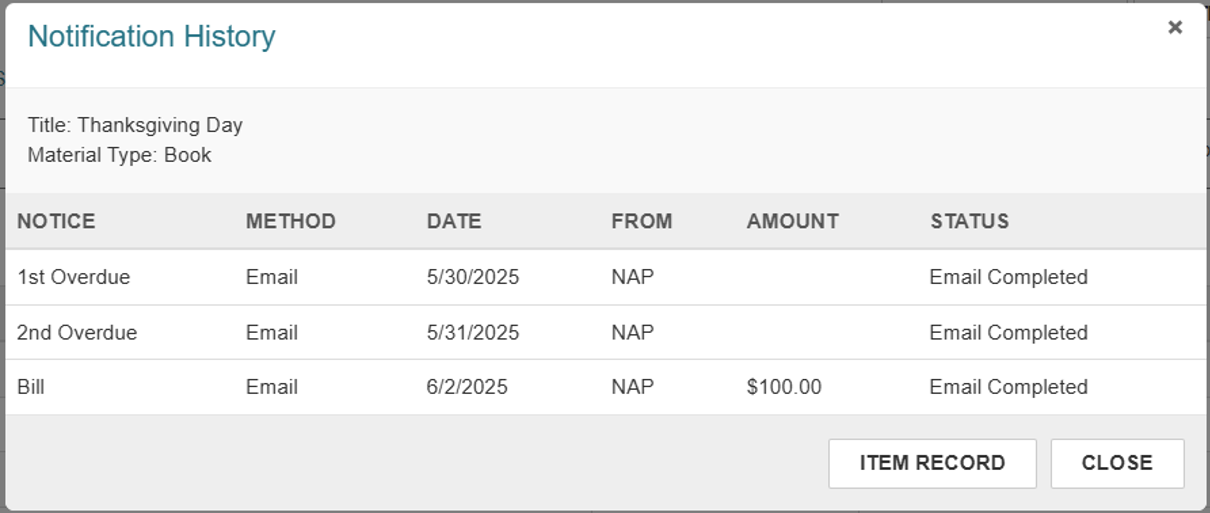Select the 1st Overdue notice row
1210x513 pixels.
tap(605, 277)
